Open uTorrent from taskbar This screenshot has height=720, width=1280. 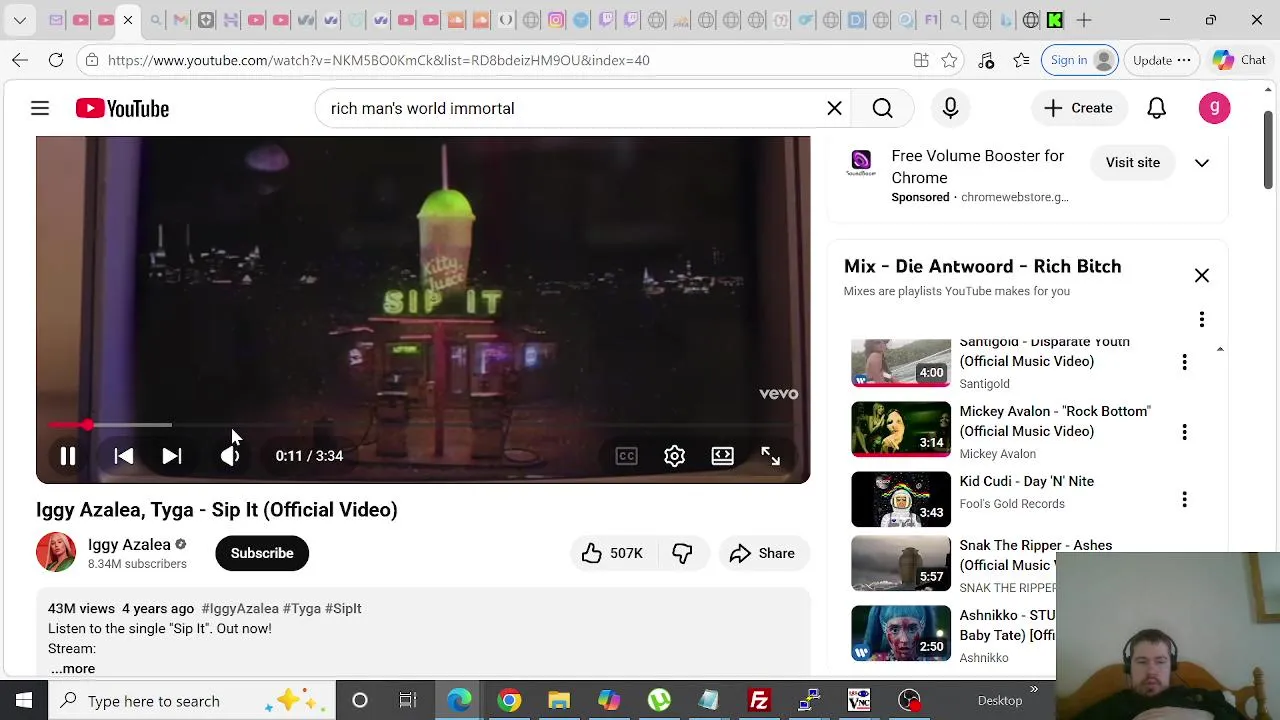(659, 701)
